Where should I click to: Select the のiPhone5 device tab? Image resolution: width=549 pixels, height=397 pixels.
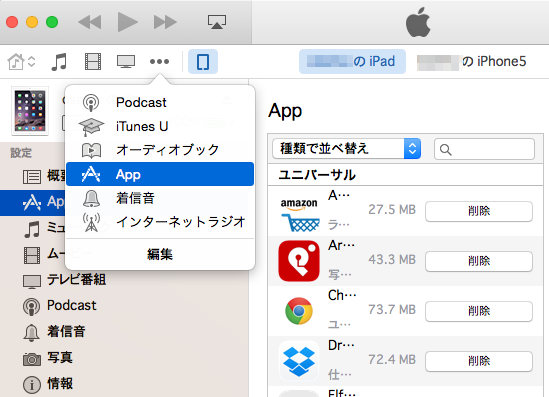click(x=472, y=62)
